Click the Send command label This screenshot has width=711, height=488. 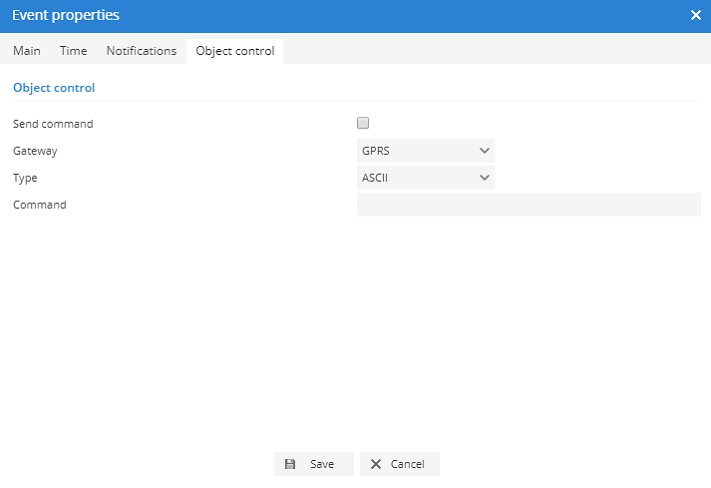click(53, 124)
